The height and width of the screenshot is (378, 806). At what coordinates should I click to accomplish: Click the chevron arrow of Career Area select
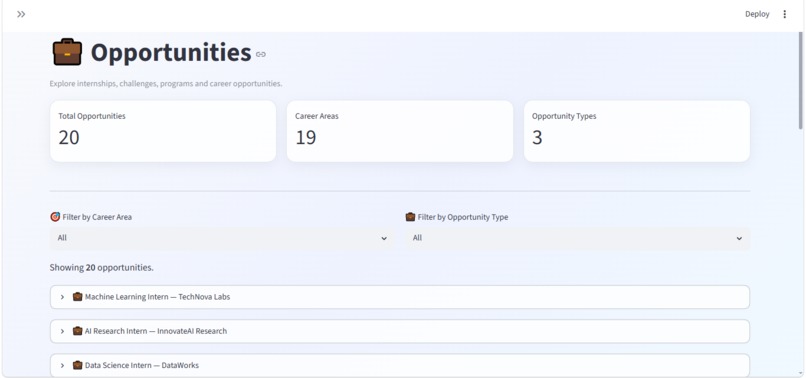pos(384,239)
